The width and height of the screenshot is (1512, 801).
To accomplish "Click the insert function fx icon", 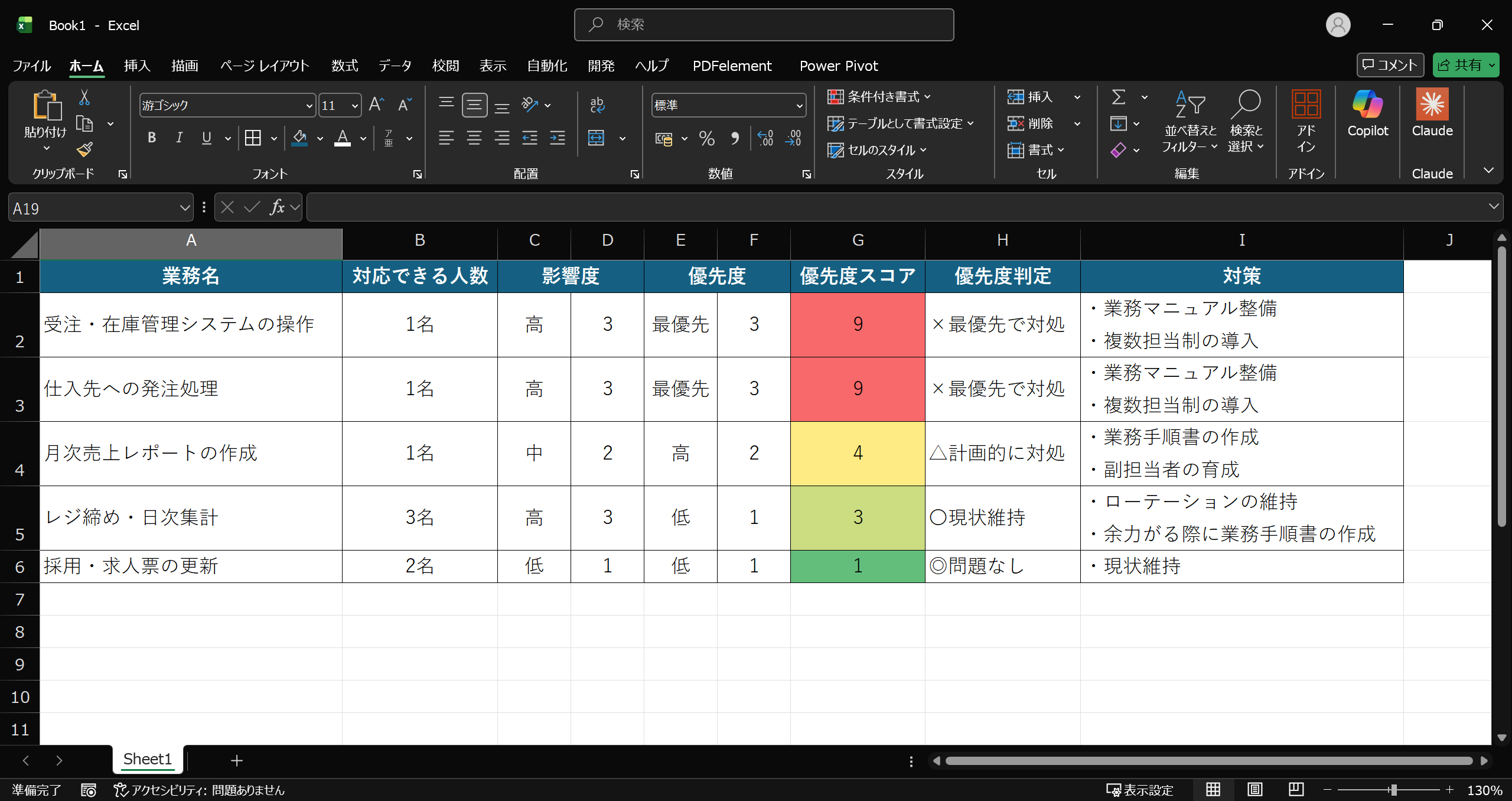I will click(x=276, y=207).
